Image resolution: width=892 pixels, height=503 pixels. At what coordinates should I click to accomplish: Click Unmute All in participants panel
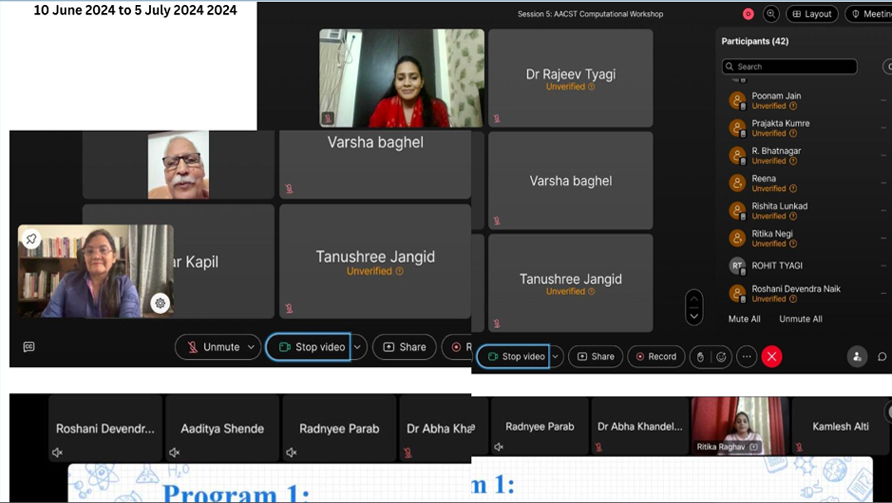801,319
